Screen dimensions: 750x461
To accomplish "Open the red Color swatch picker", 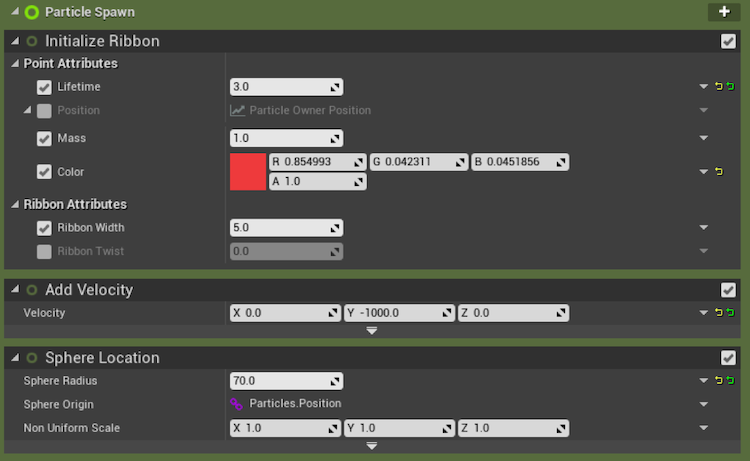I will (x=247, y=172).
